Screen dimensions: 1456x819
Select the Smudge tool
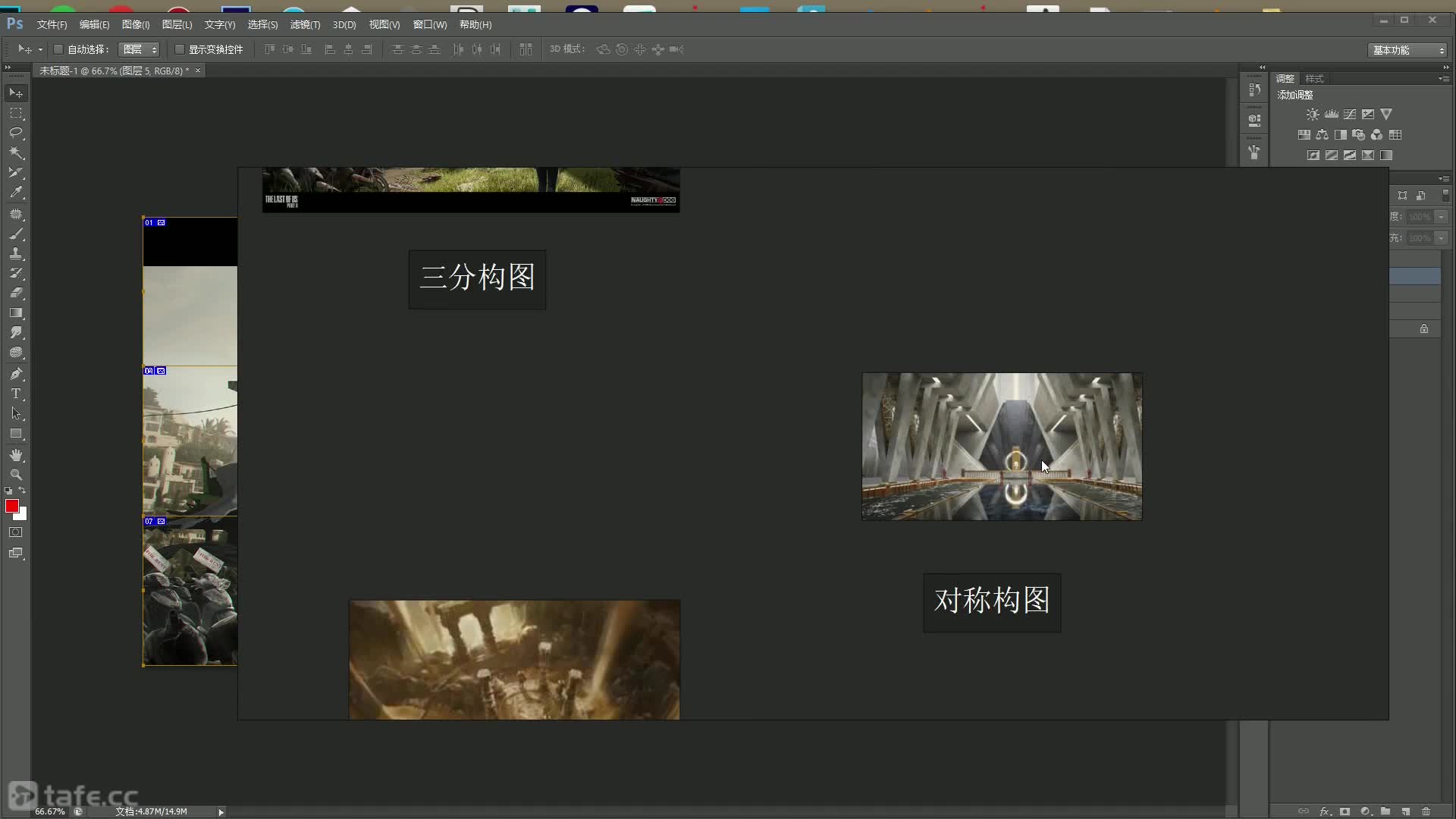(16, 332)
